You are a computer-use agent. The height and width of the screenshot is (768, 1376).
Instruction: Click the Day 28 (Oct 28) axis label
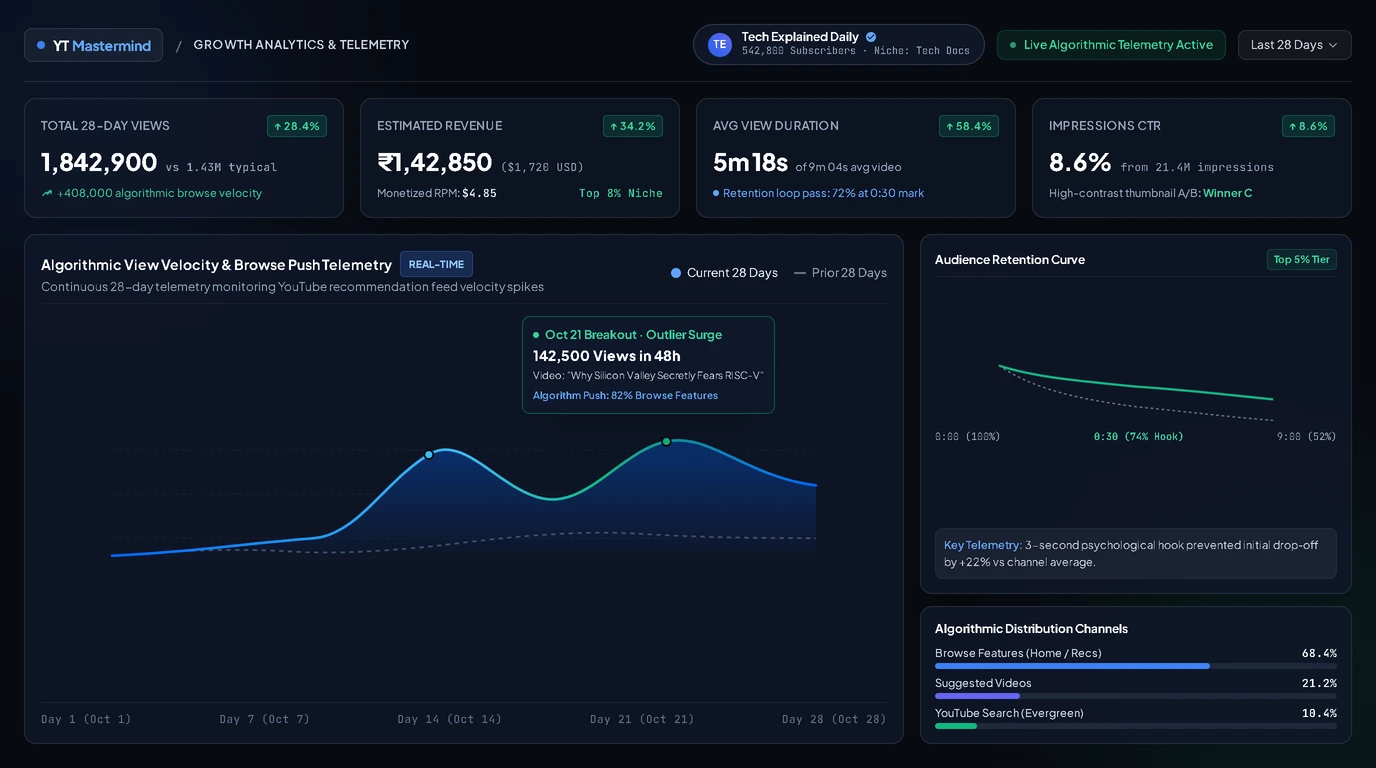pyautogui.click(x=834, y=719)
